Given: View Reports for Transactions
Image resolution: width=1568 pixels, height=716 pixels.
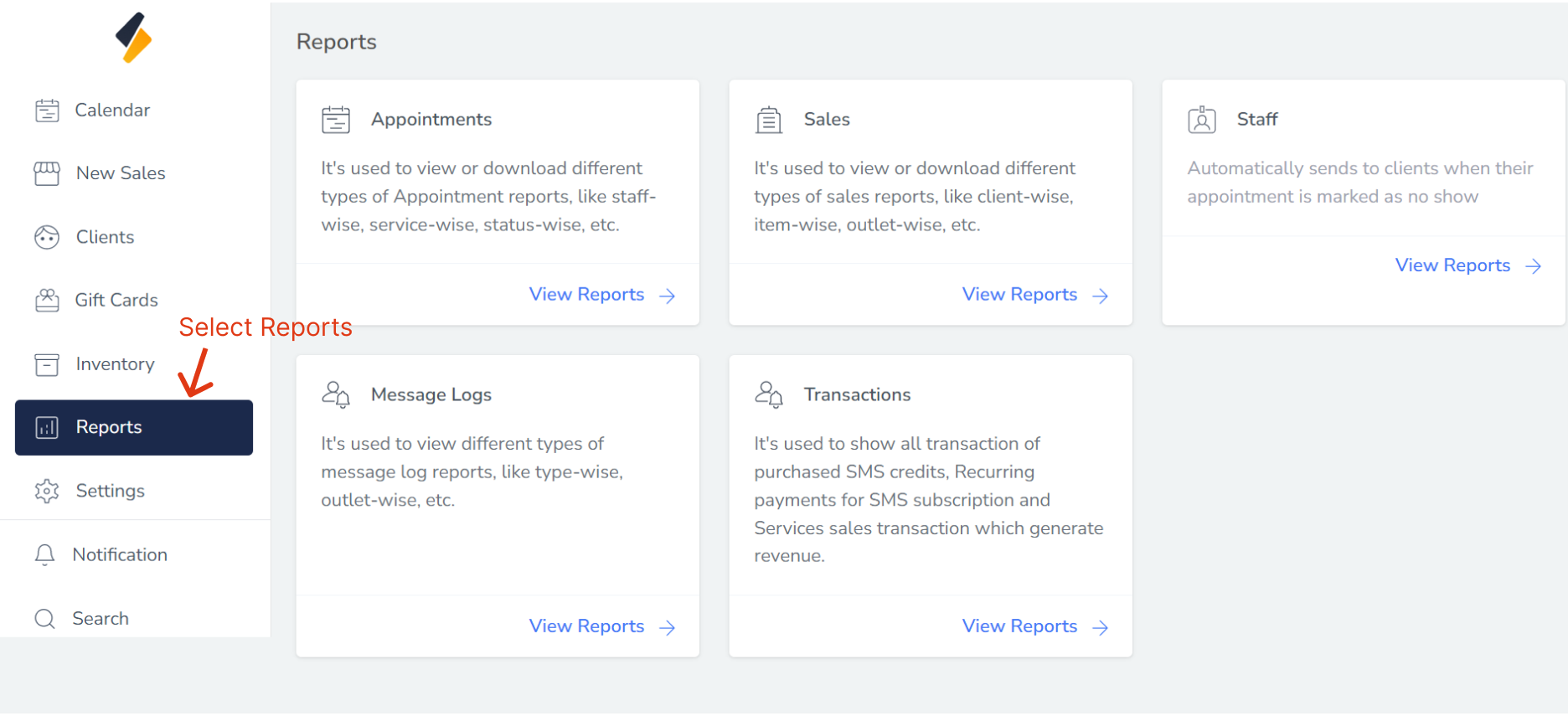Looking at the screenshot, I should (1034, 626).
